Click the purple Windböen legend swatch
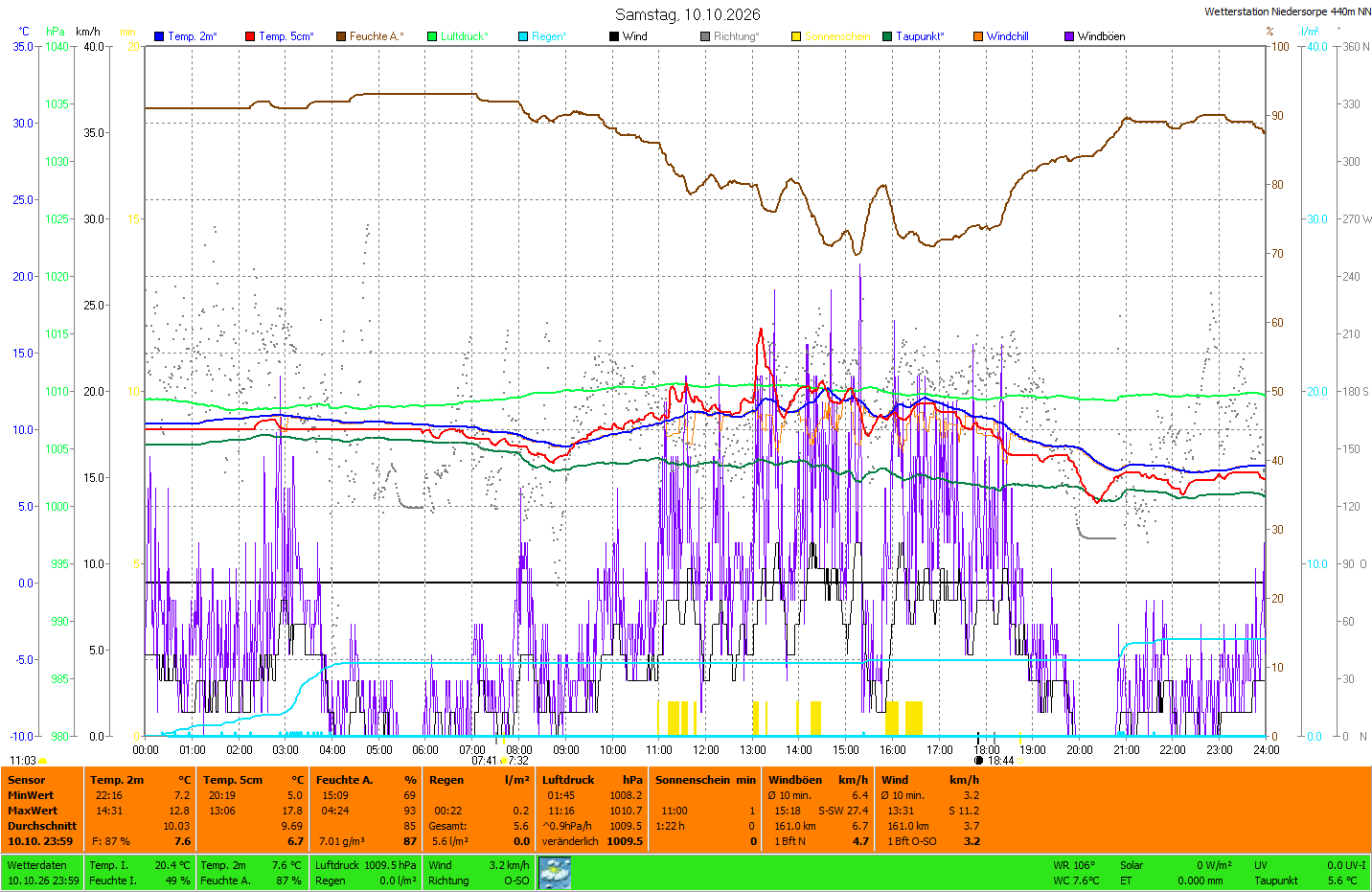This screenshot has width=1372, height=892. [x=1069, y=36]
